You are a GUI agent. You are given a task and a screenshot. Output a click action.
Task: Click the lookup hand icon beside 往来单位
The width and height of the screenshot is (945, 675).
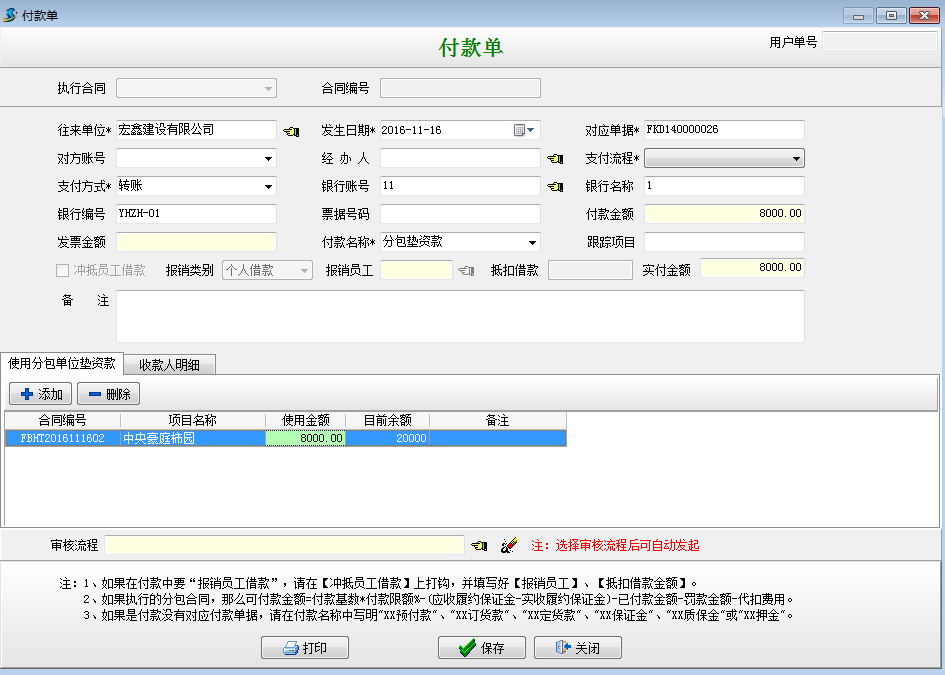coord(291,130)
